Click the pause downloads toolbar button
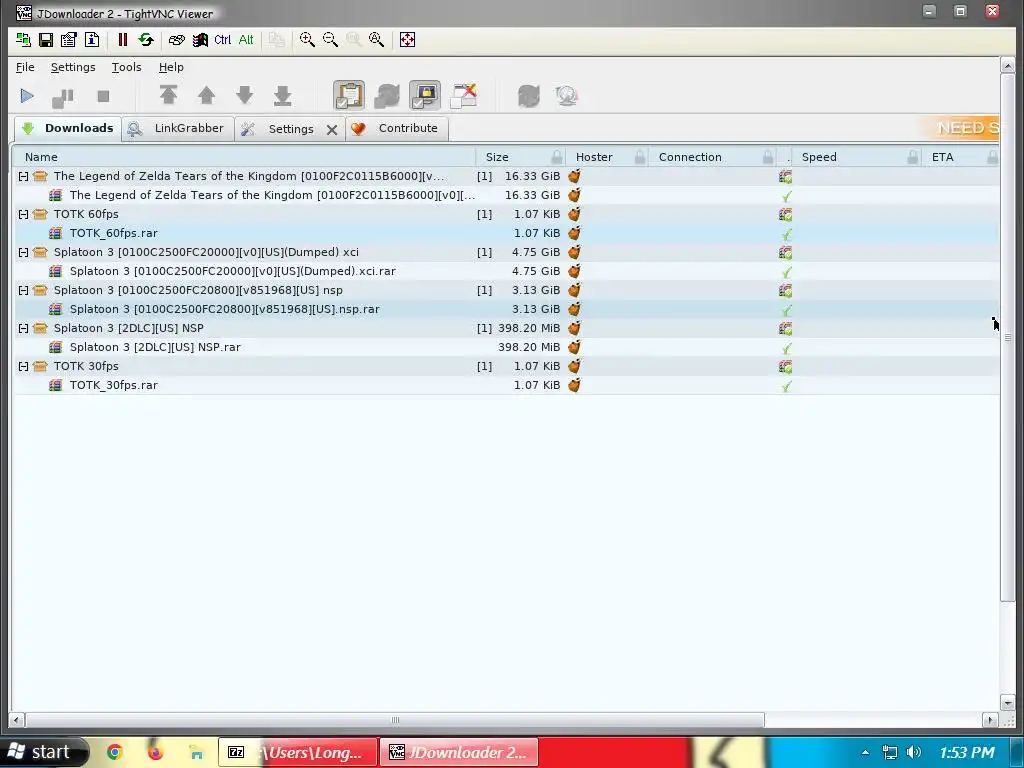This screenshot has height=768, width=1024. click(63, 97)
